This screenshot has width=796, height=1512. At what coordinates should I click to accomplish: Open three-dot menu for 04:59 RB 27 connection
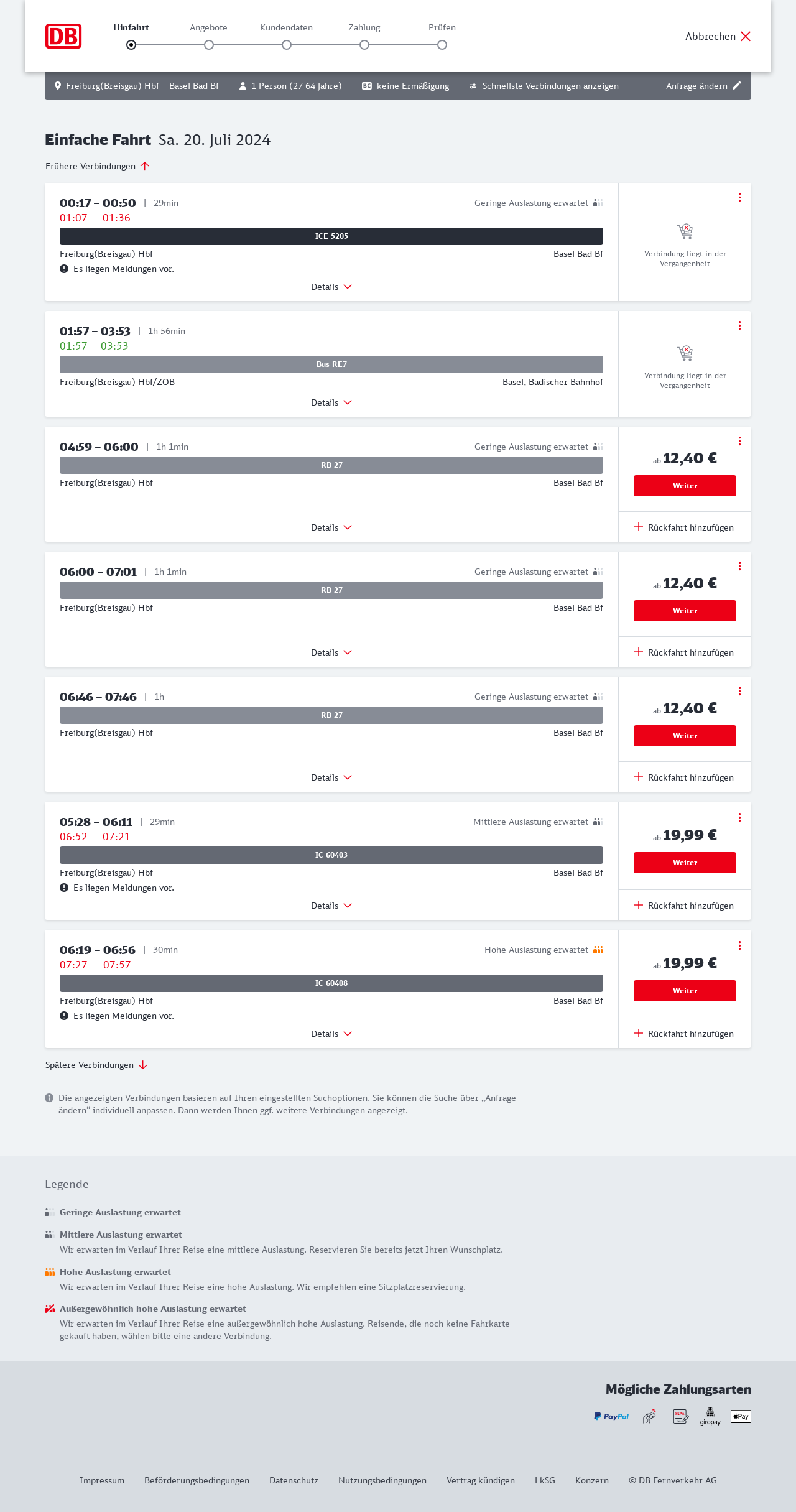(739, 441)
